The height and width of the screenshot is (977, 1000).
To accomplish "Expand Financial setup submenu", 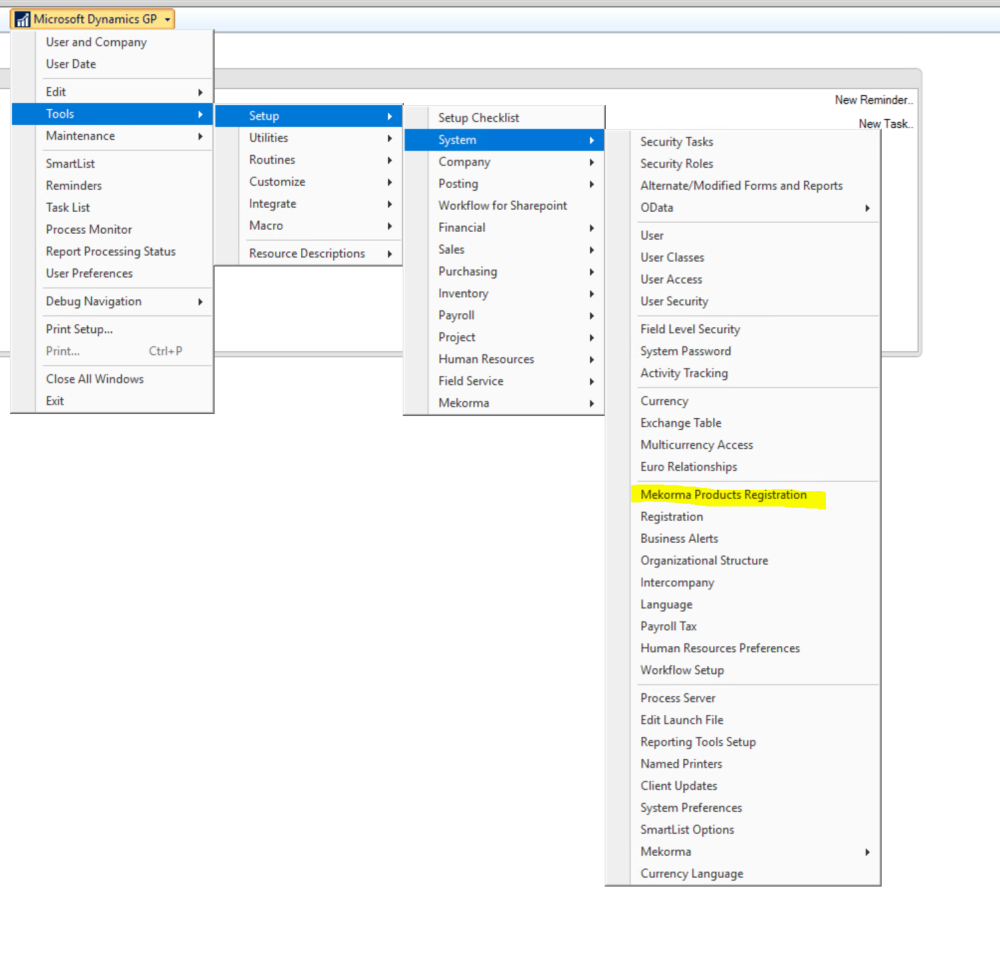I will [x=504, y=228].
